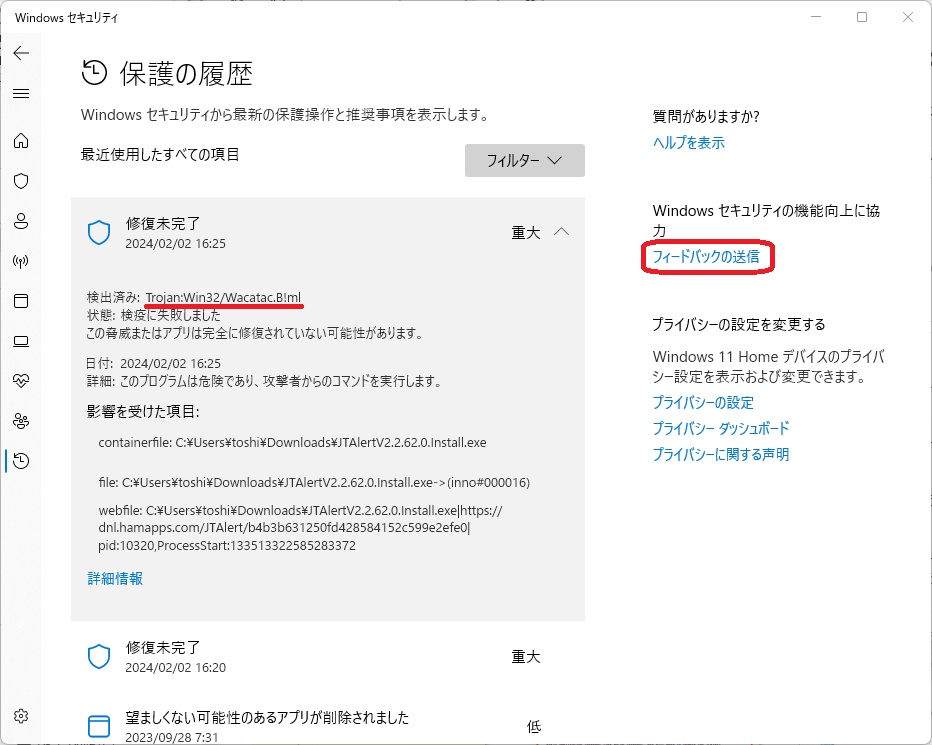Open Account protection via the person icon

(21, 221)
